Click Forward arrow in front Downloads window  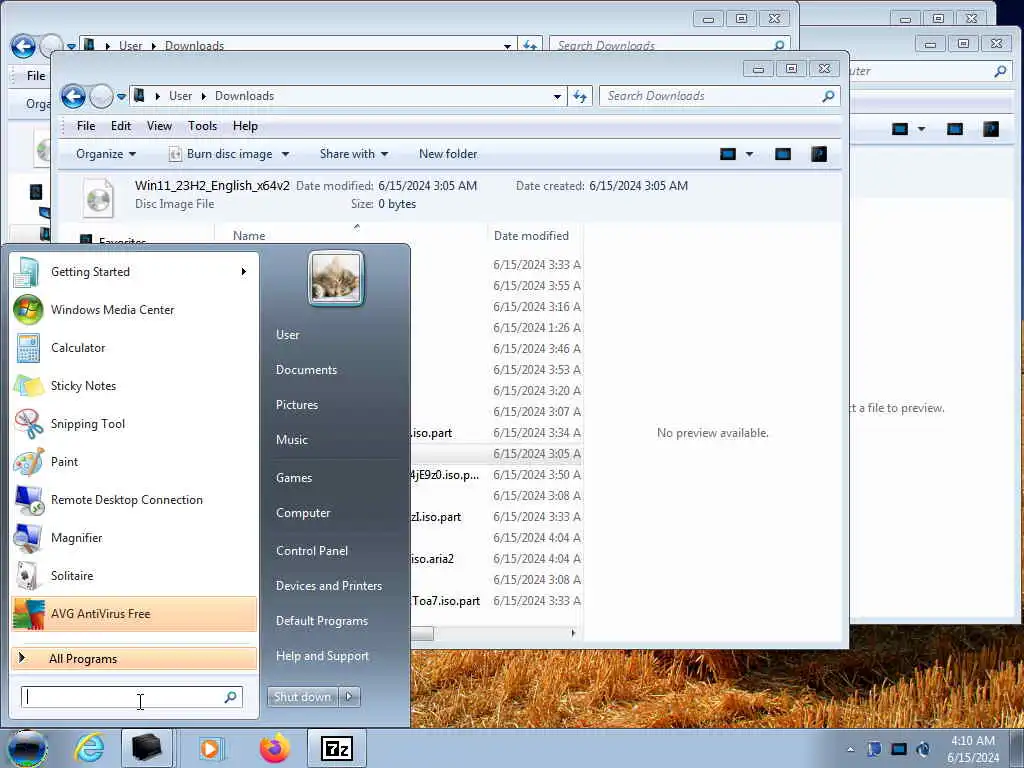pyautogui.click(x=101, y=97)
